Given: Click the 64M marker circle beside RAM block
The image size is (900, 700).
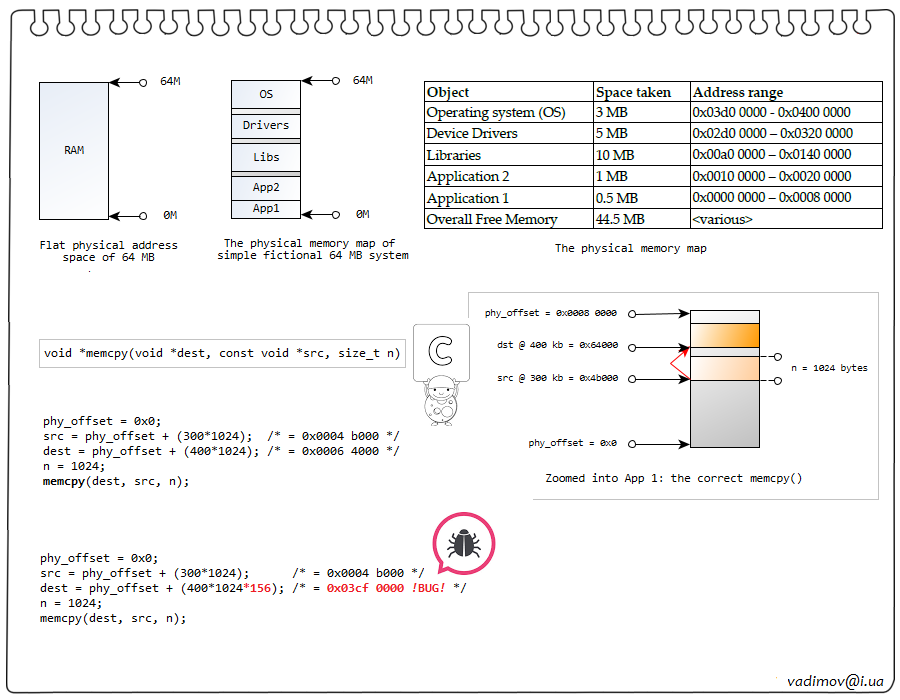Looking at the screenshot, I should tap(143, 81).
